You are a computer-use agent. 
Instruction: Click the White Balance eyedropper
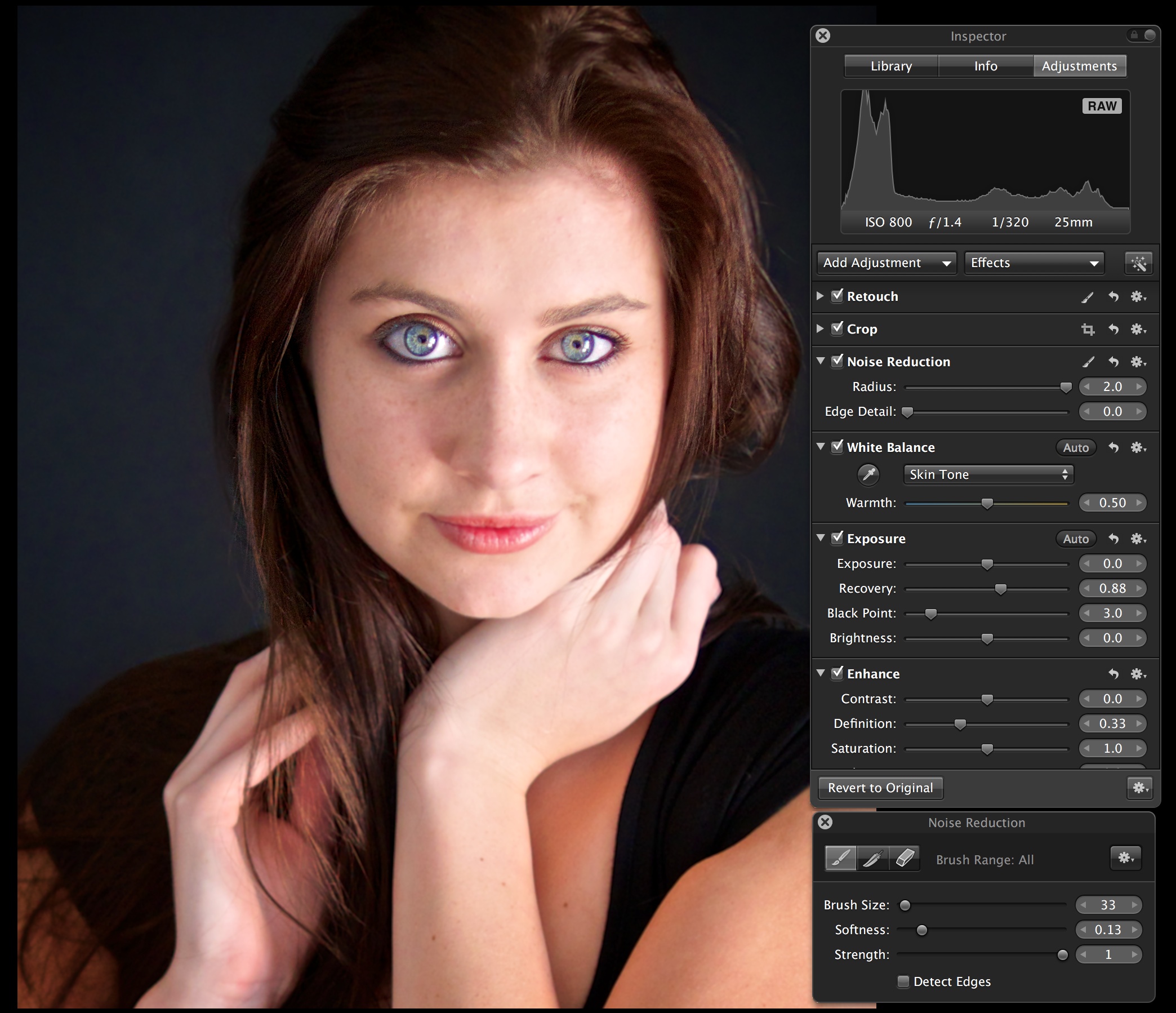pos(868,474)
